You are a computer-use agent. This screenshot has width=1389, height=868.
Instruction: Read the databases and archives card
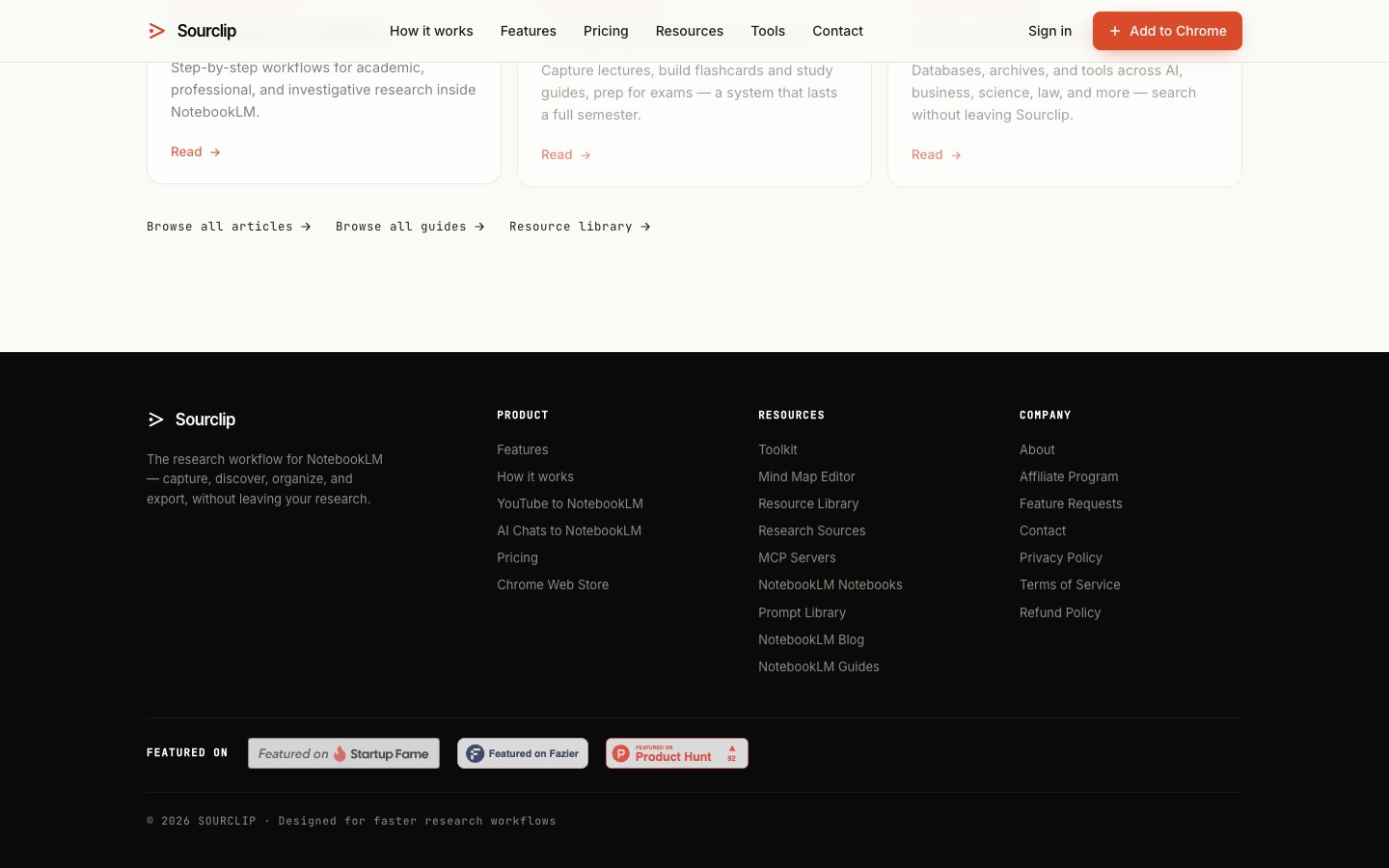(937, 154)
